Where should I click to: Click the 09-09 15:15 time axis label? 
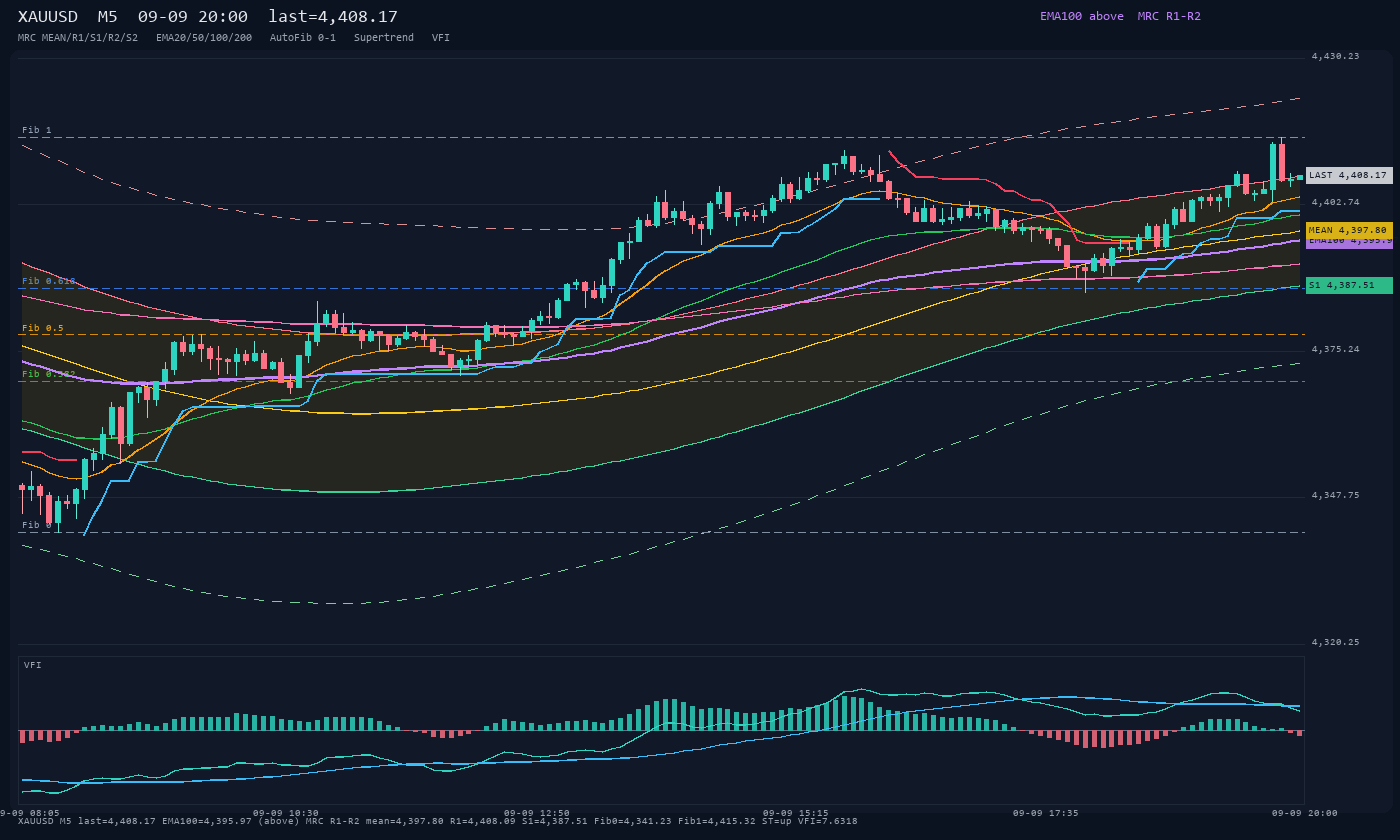tap(796, 813)
